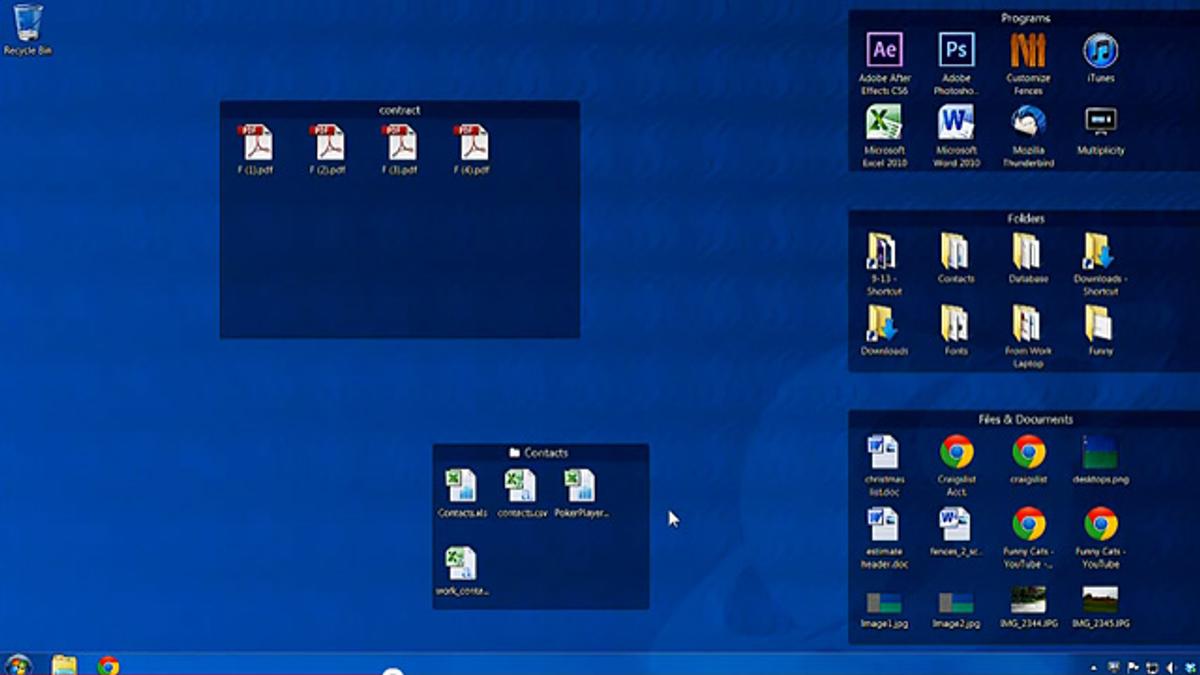
Task: Click the Contacts fence title bar
Action: (540, 453)
